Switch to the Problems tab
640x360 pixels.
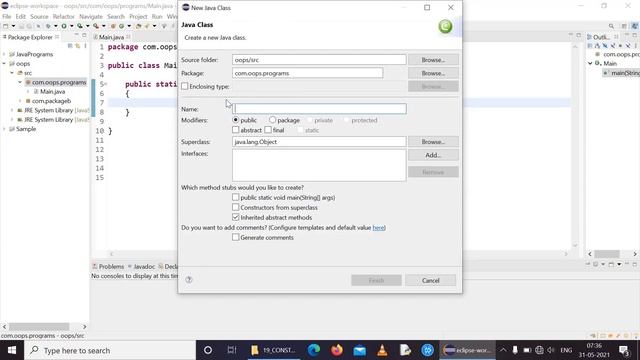coord(108,266)
